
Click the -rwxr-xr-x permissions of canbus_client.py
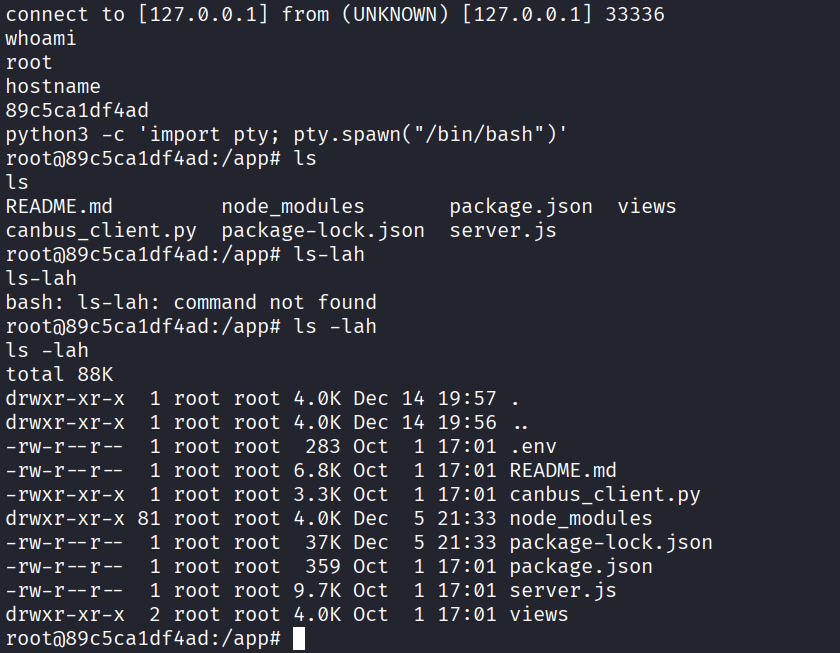(x=65, y=494)
